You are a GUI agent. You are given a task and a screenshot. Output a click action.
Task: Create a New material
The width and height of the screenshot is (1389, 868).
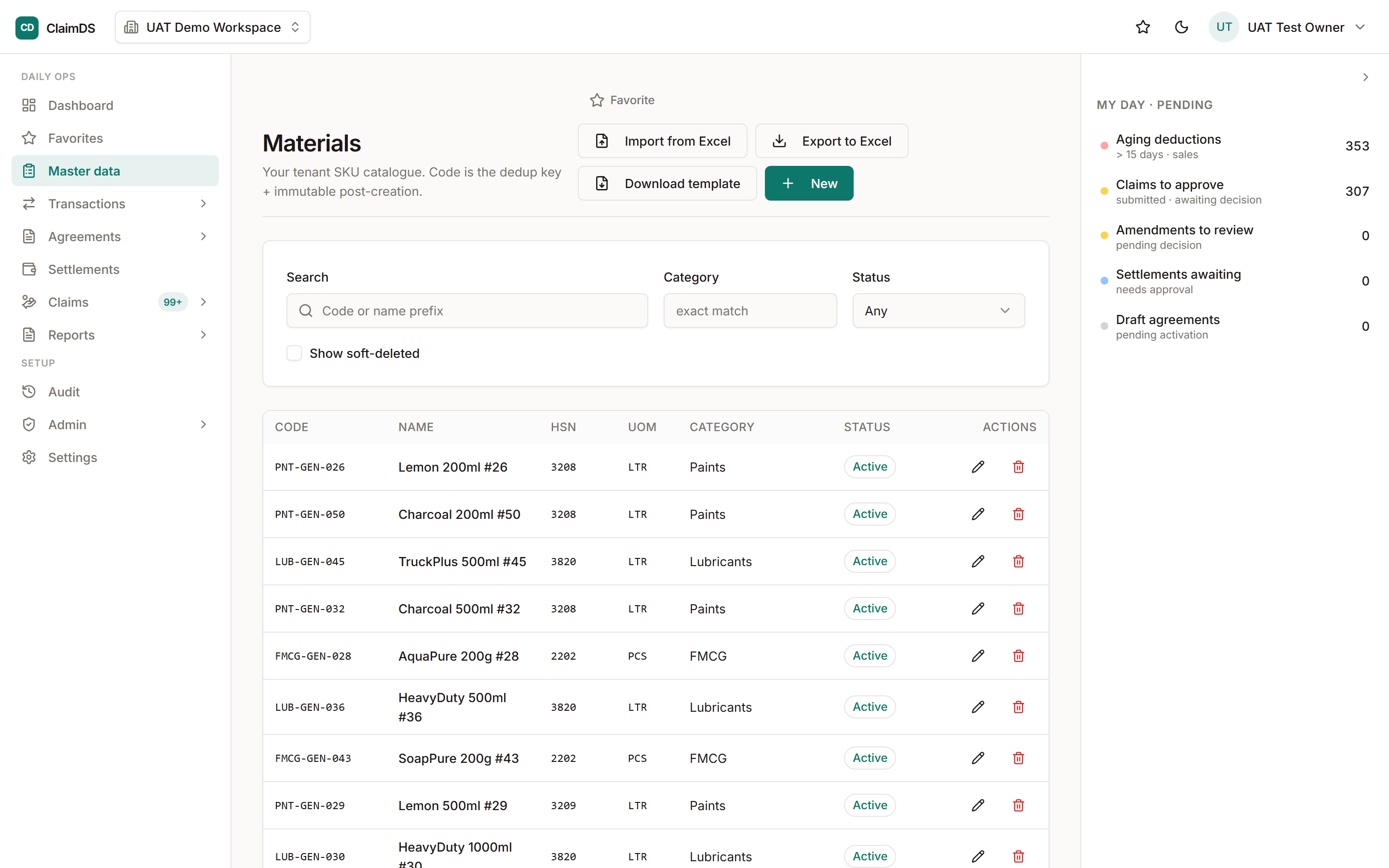809,184
